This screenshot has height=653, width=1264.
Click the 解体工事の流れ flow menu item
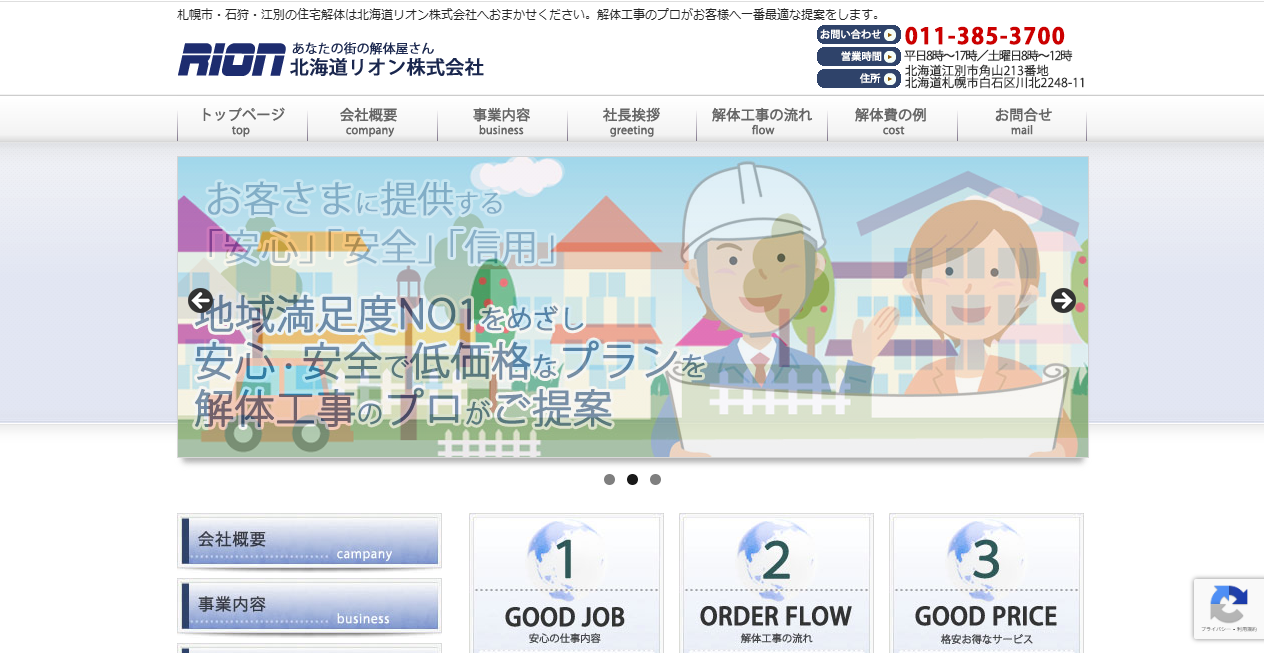pyautogui.click(x=761, y=122)
